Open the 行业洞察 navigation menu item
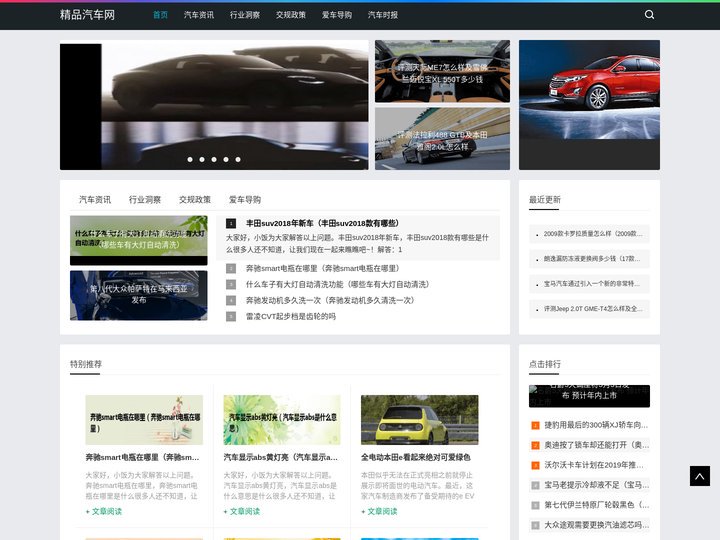The height and width of the screenshot is (540, 720). pos(245,15)
